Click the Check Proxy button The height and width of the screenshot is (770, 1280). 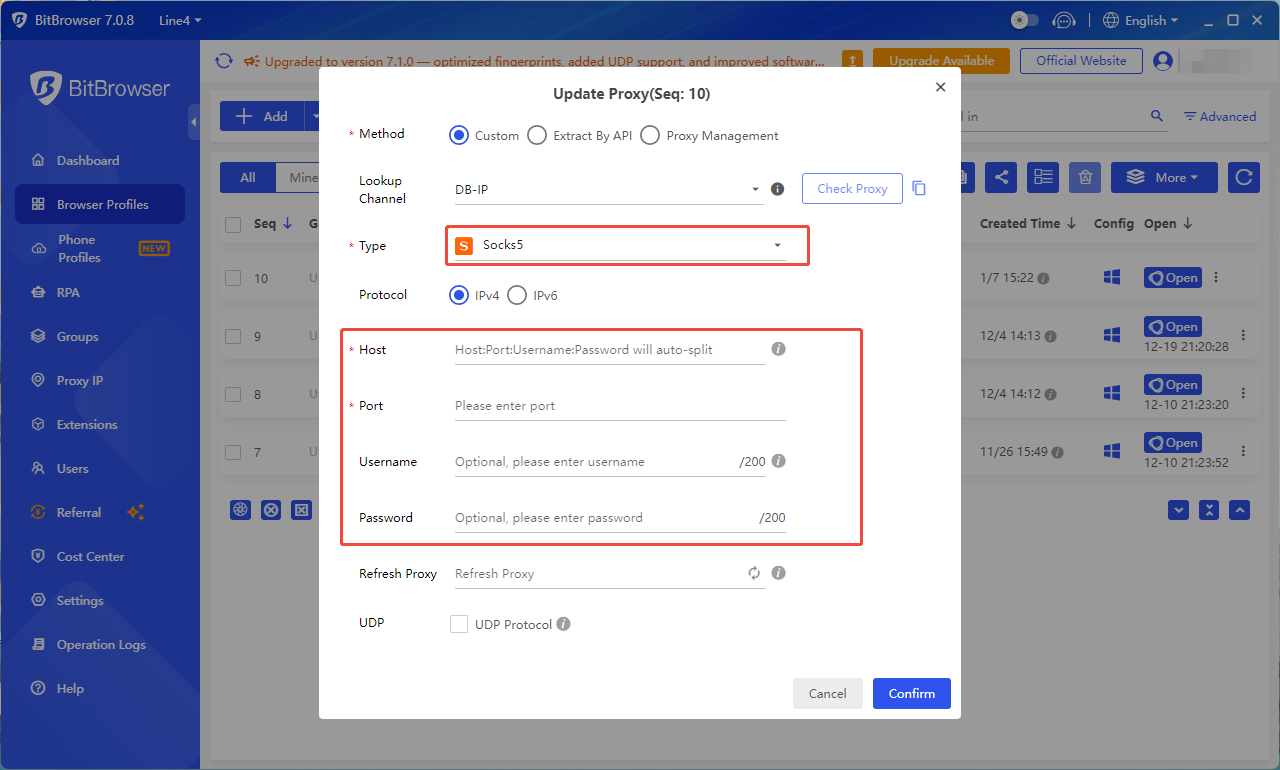point(852,189)
